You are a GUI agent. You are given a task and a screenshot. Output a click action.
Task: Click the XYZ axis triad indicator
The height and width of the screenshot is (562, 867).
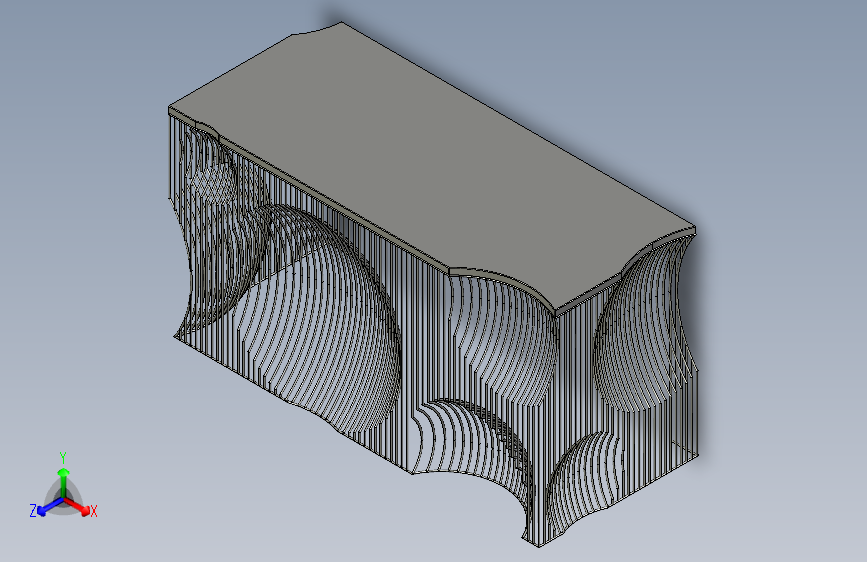63,487
